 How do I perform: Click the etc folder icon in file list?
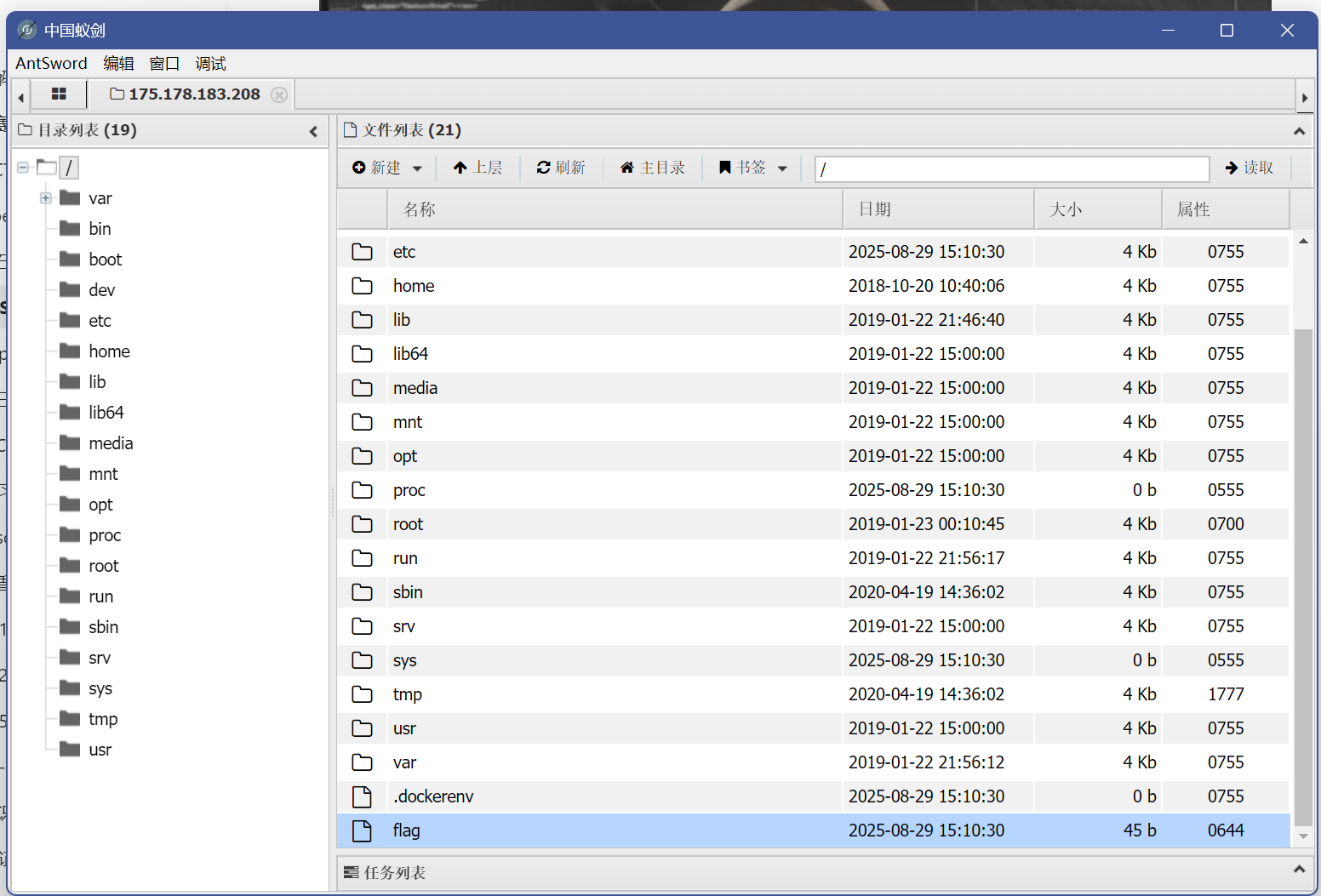click(x=362, y=252)
